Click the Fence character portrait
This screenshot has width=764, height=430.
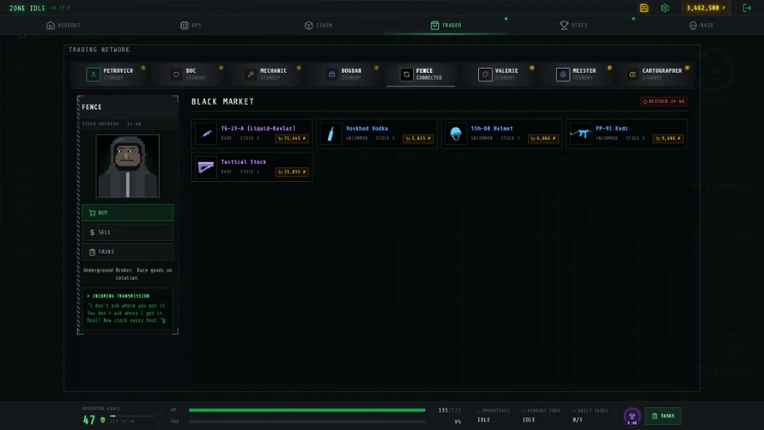coord(128,166)
